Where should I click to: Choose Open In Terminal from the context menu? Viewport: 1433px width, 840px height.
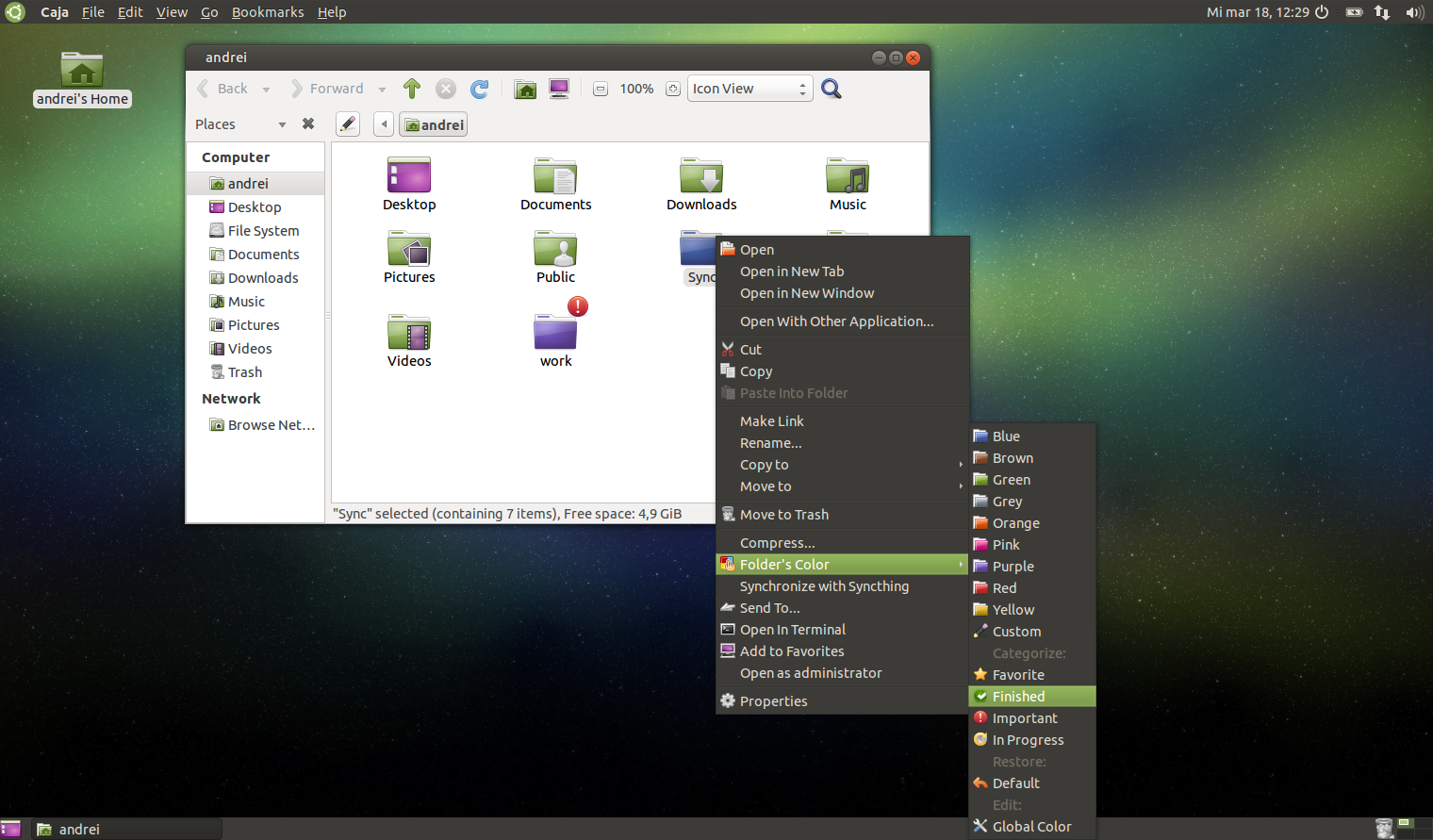(x=791, y=629)
